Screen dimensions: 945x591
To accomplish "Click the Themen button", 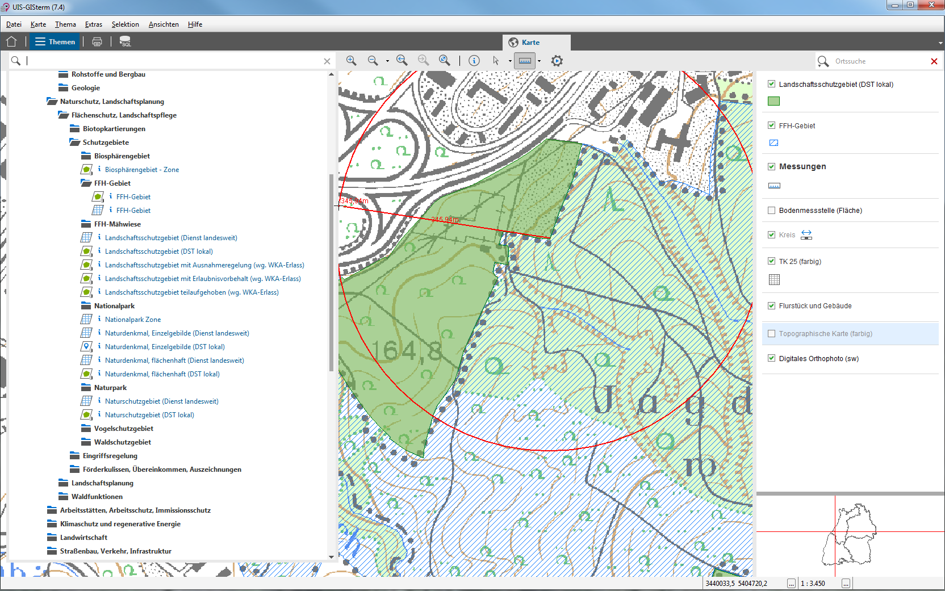I will (55, 42).
